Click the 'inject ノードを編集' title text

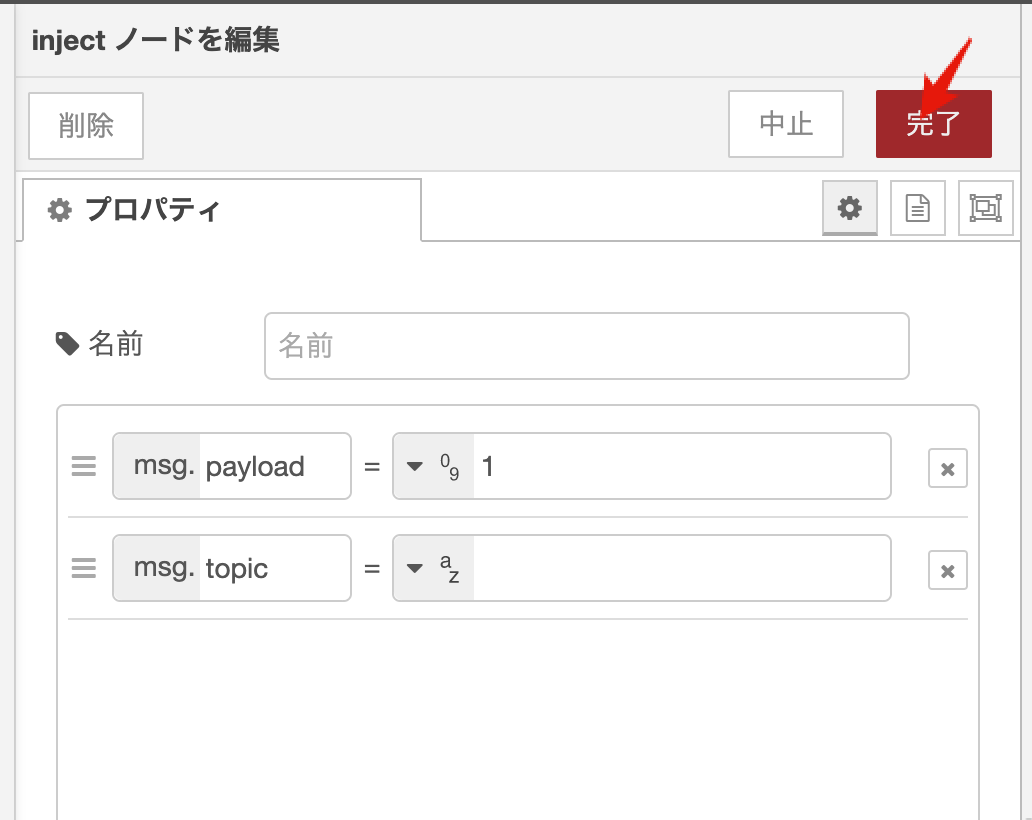(x=156, y=39)
